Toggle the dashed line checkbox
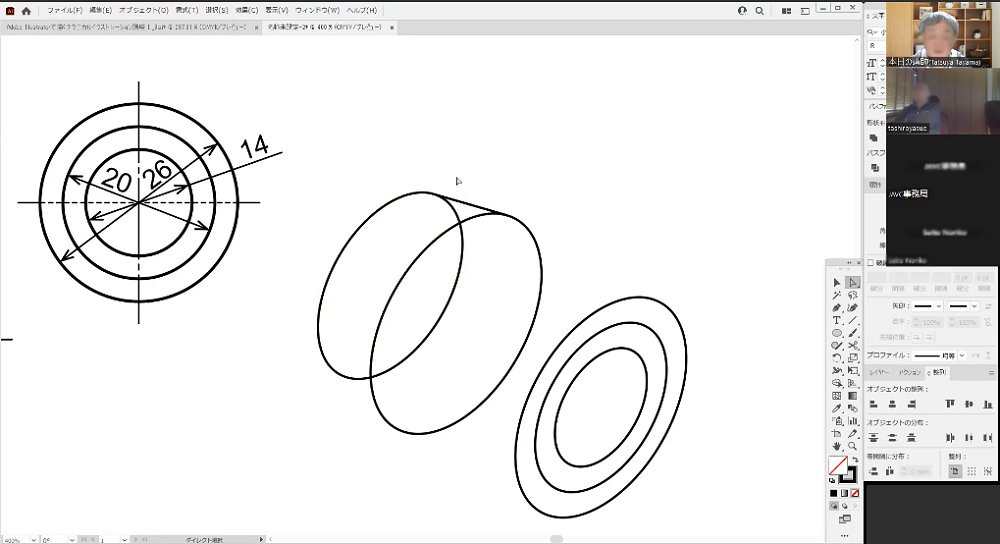 pos(871,263)
